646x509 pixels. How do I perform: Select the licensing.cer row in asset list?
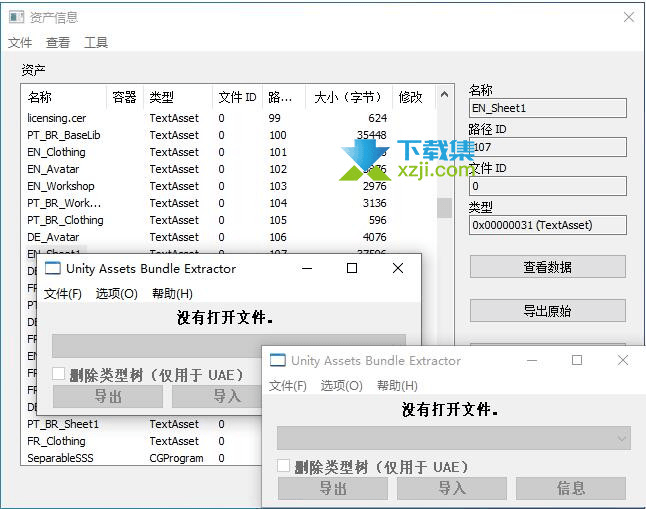[x=57, y=118]
